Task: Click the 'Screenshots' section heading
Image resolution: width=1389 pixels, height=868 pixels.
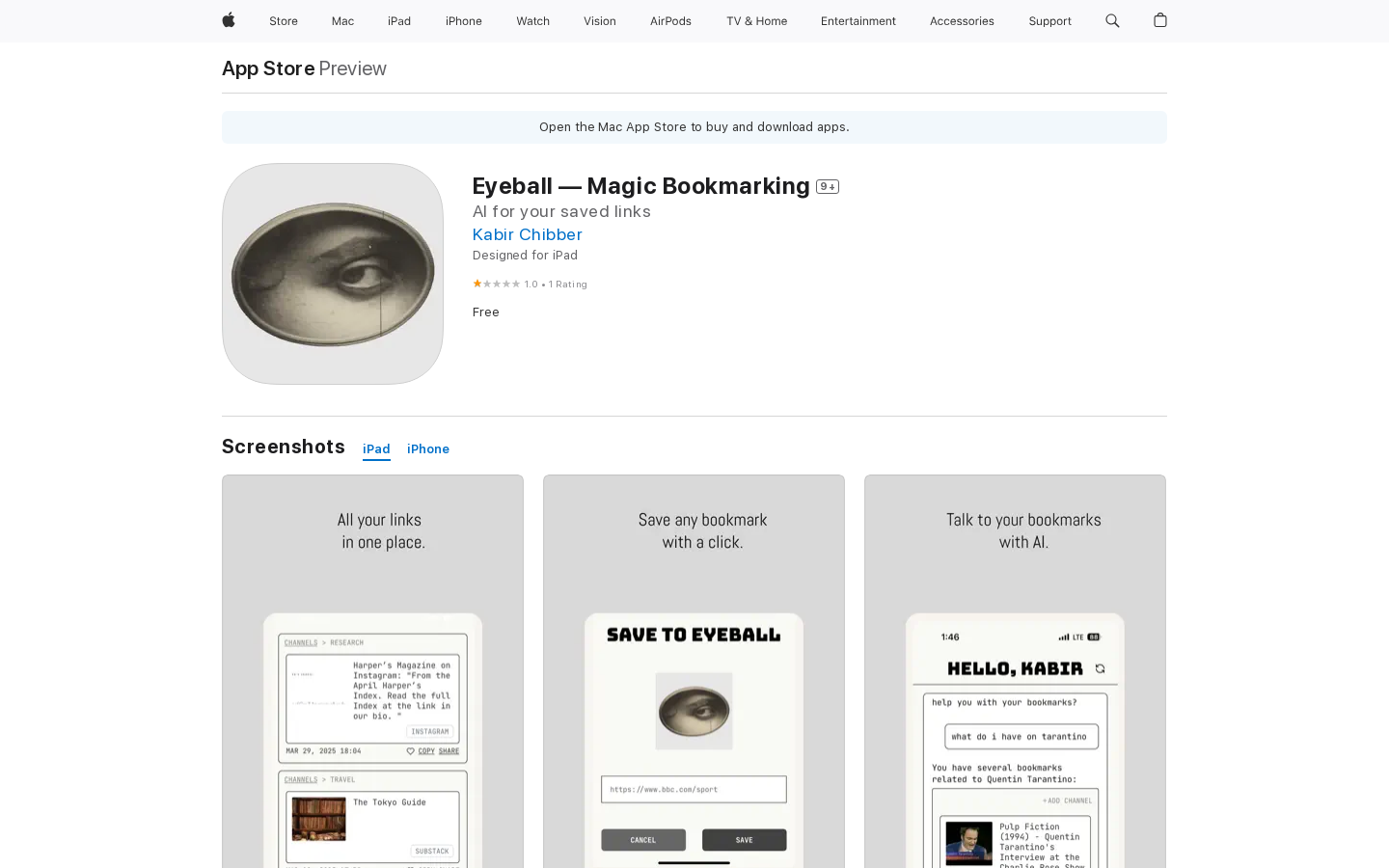Action: click(284, 447)
